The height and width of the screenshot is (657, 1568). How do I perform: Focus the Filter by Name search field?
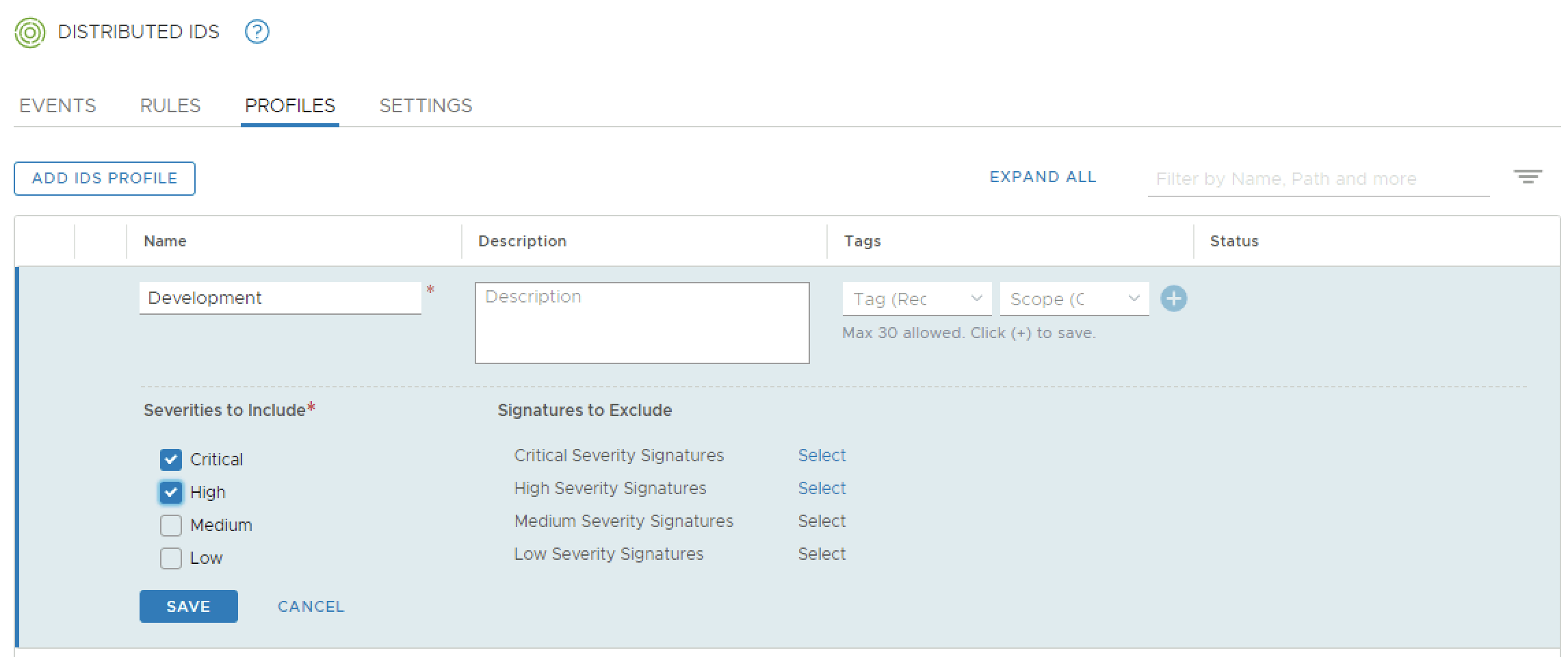pos(1318,179)
